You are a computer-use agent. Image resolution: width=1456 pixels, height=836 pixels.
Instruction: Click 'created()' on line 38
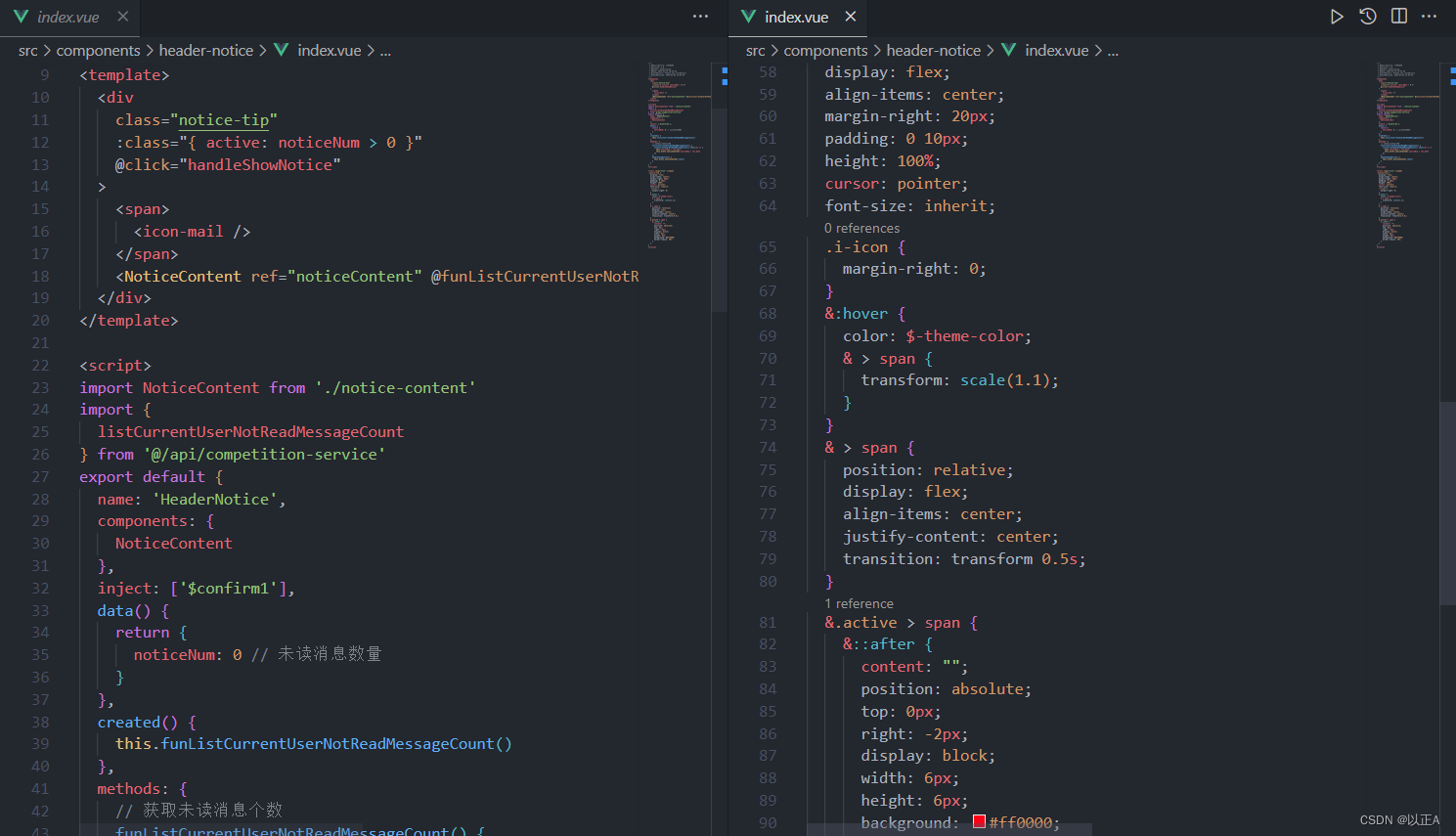(138, 723)
